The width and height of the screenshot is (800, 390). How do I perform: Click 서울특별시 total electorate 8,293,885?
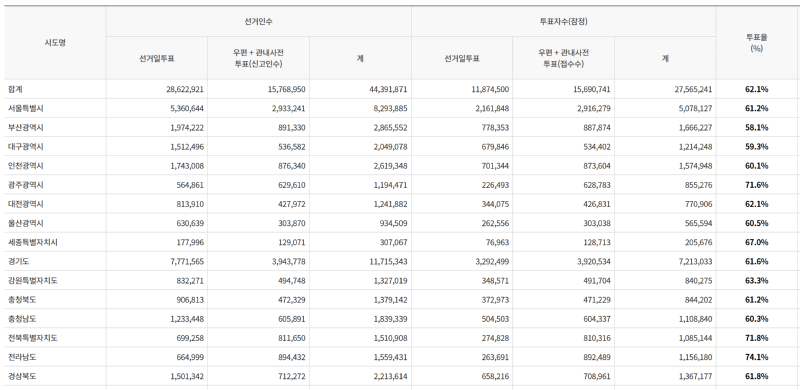[x=390, y=108]
